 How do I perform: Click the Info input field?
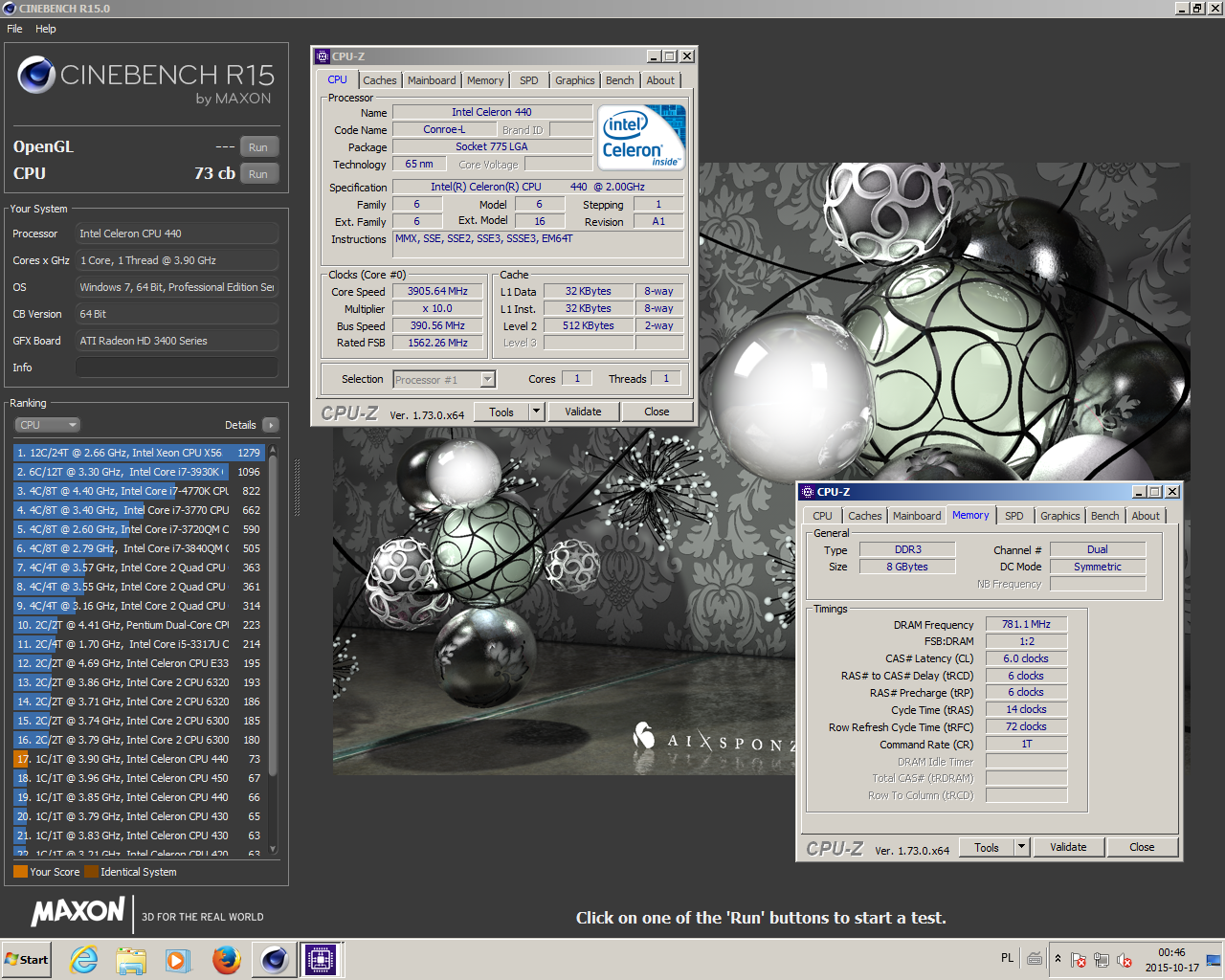[x=177, y=367]
